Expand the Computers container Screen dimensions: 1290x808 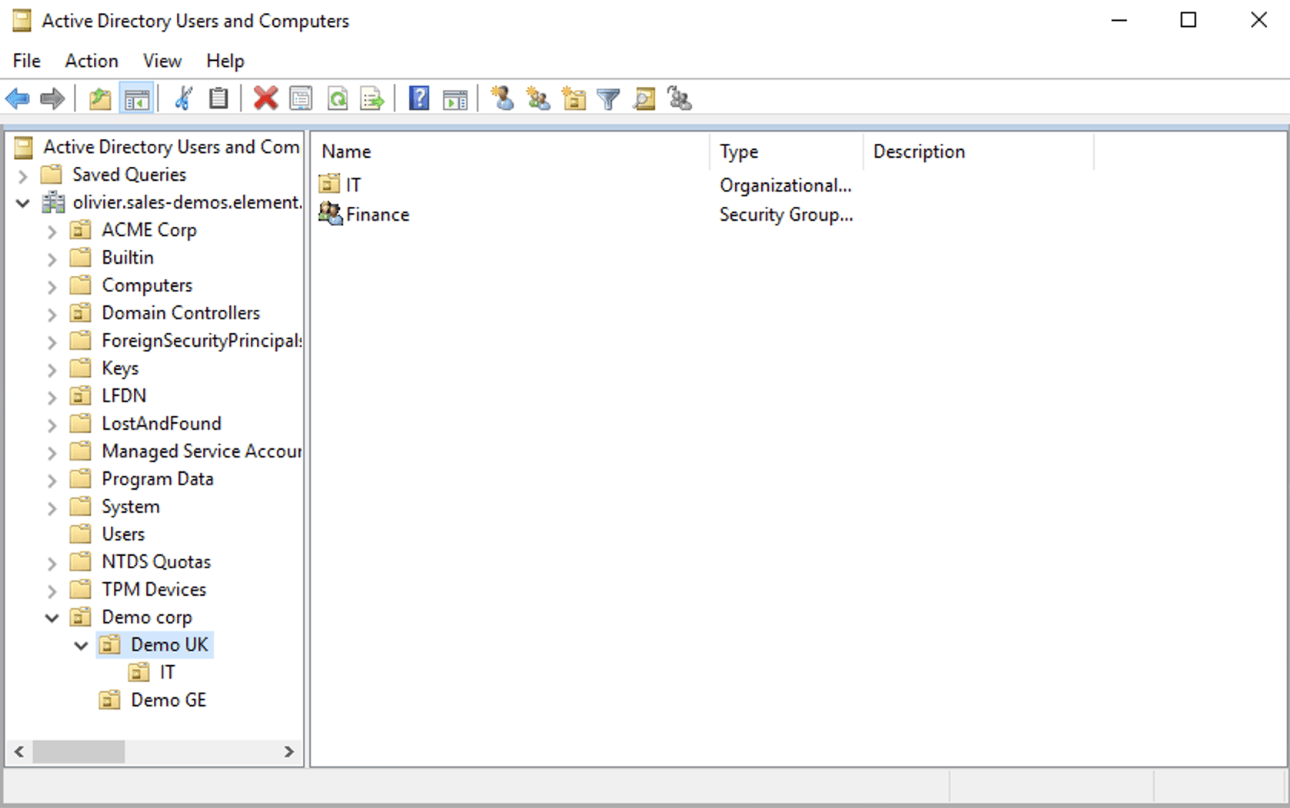click(52, 287)
